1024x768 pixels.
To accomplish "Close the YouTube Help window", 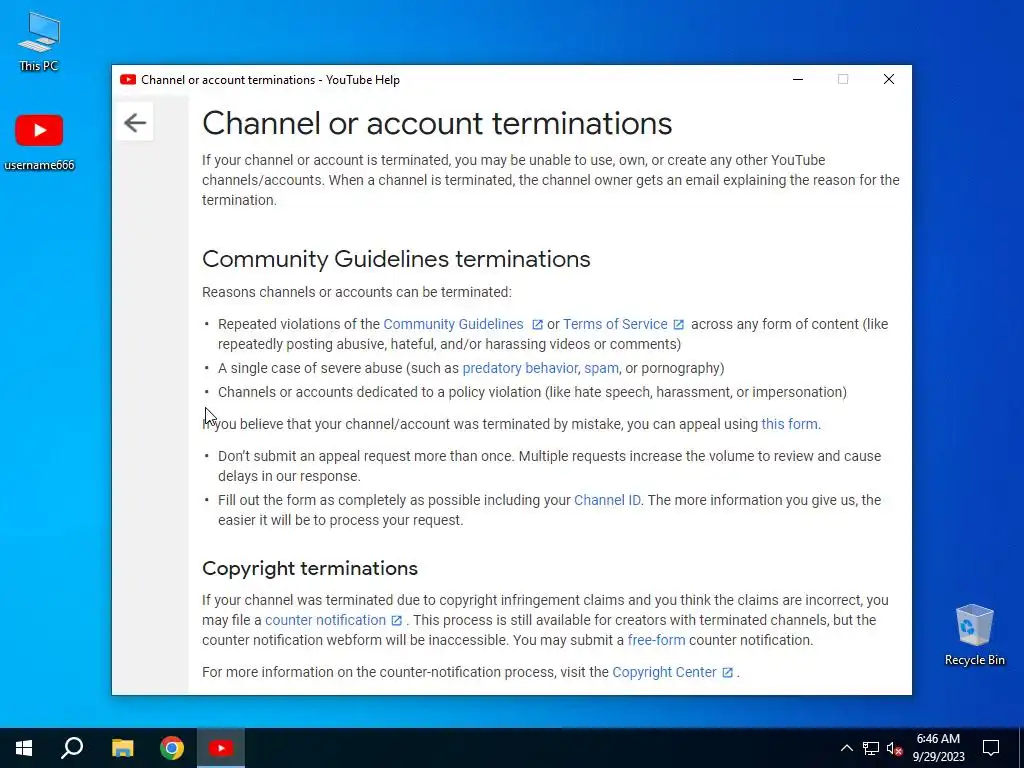I will click(x=889, y=80).
